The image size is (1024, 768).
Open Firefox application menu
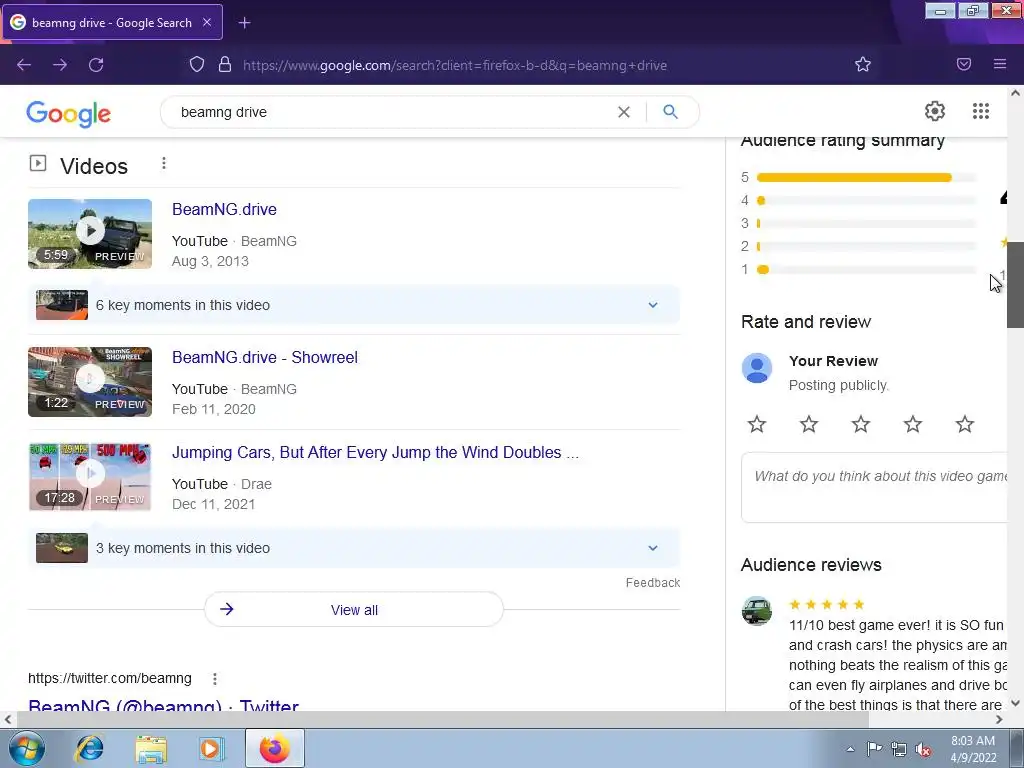[1000, 64]
